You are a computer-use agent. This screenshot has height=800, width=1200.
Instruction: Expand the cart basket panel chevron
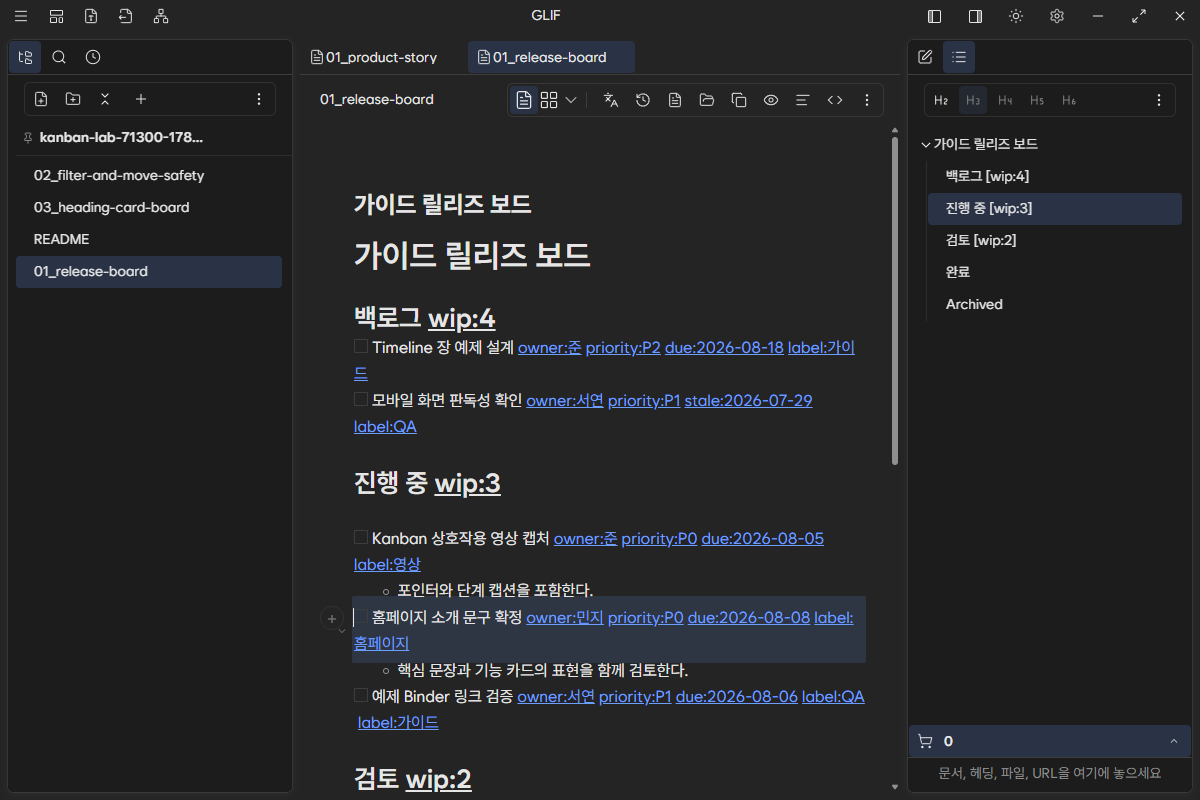1173,741
